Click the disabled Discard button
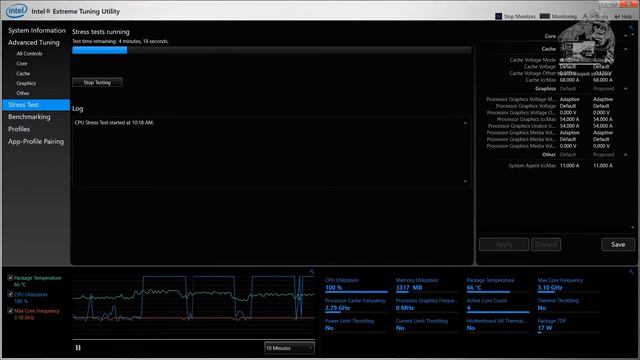 [x=546, y=244]
